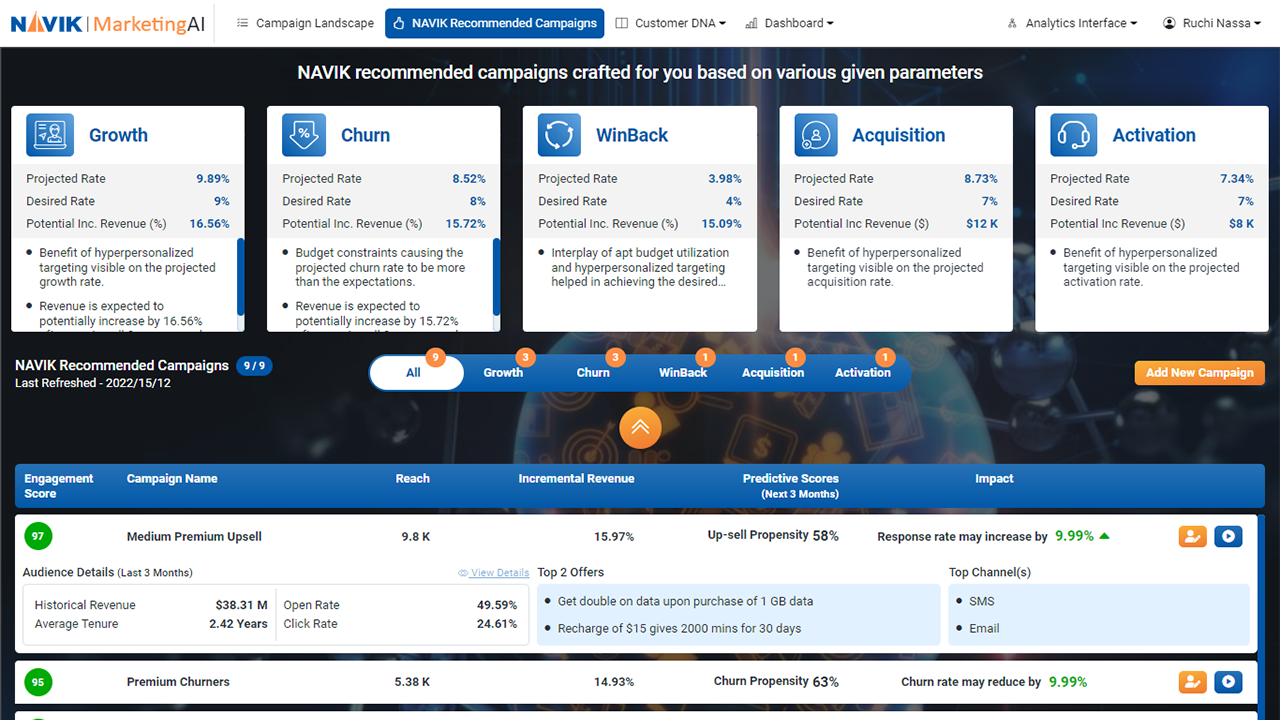Click the user-edit icon for Medium Premium Upsell
Screen dimensions: 1280x720
click(x=1192, y=537)
